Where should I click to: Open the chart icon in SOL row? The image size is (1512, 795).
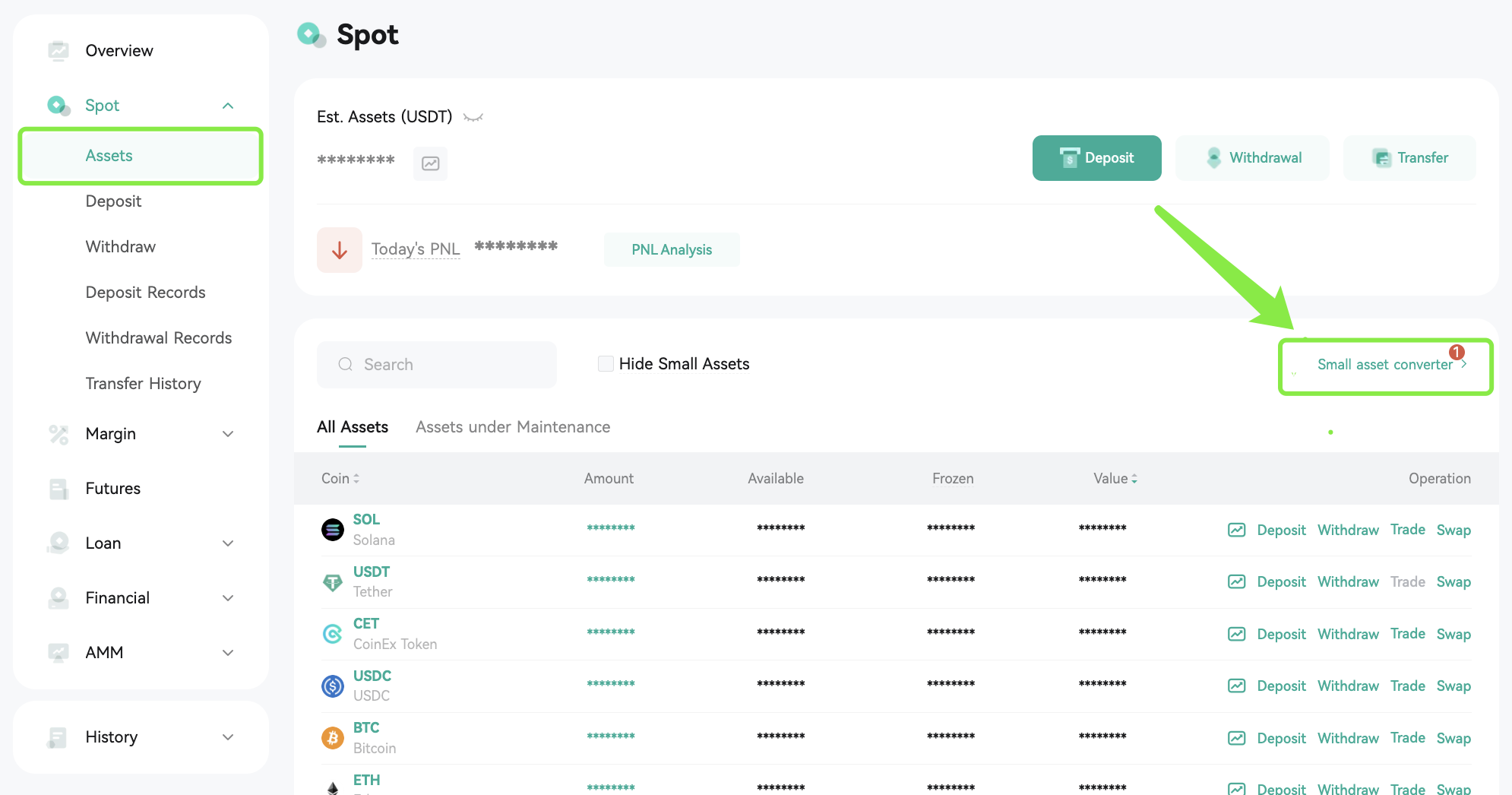[1237, 530]
